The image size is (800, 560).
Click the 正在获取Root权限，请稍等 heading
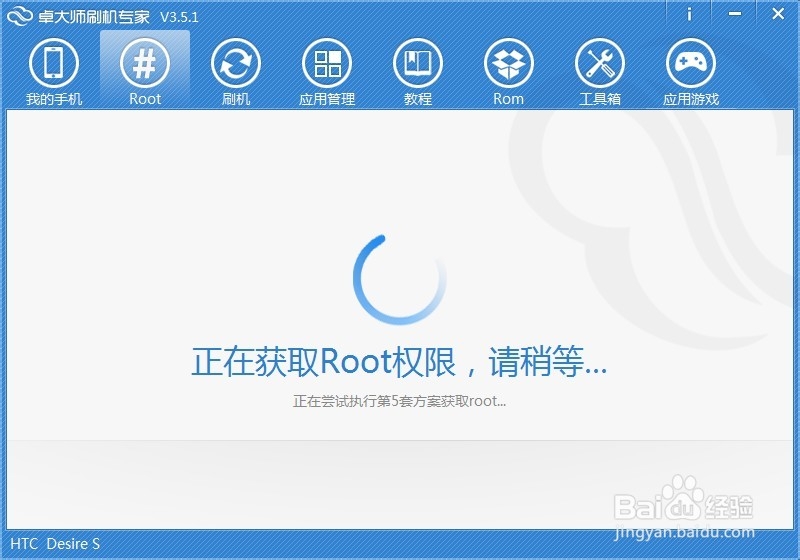pos(399,362)
